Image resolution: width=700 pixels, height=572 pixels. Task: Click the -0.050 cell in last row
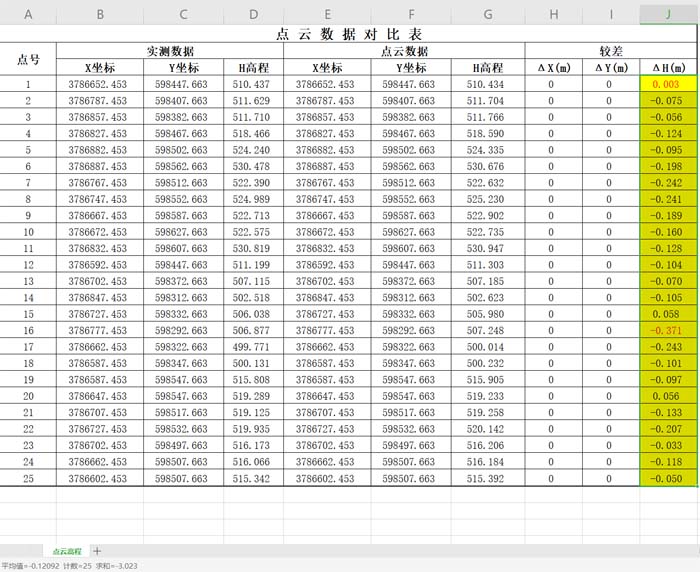click(667, 479)
